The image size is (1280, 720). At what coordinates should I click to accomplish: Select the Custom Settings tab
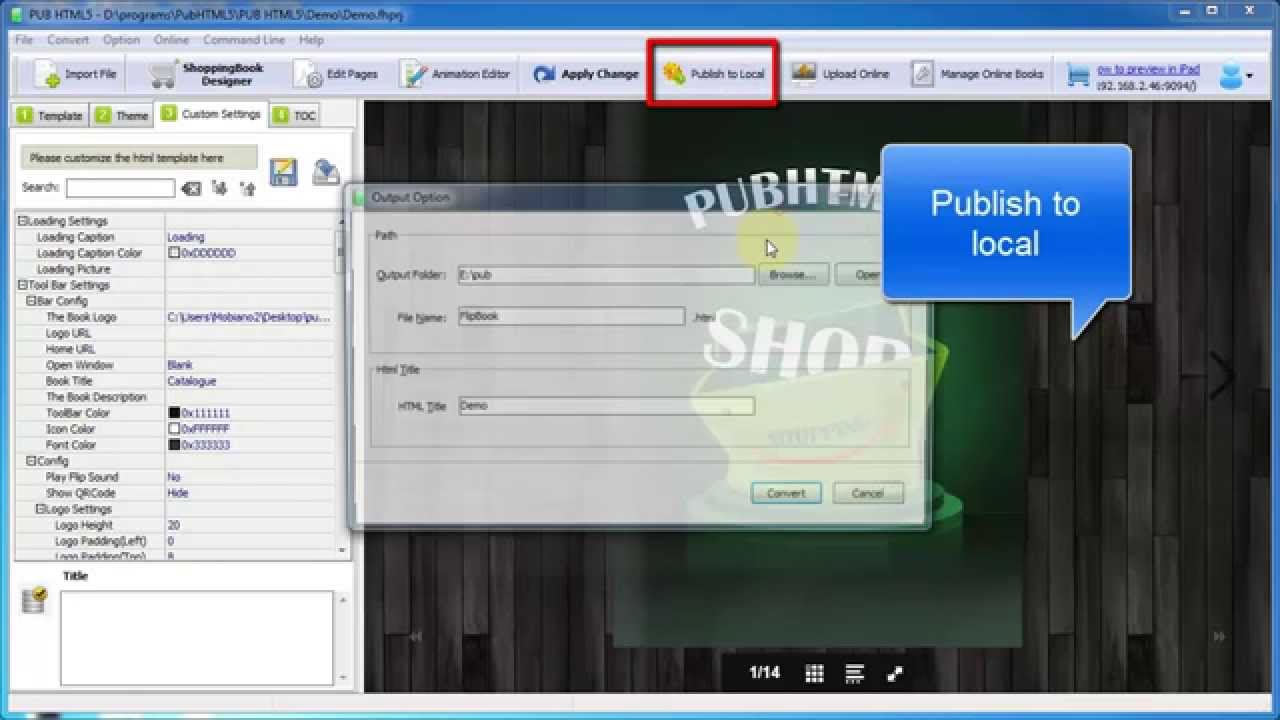(x=211, y=114)
